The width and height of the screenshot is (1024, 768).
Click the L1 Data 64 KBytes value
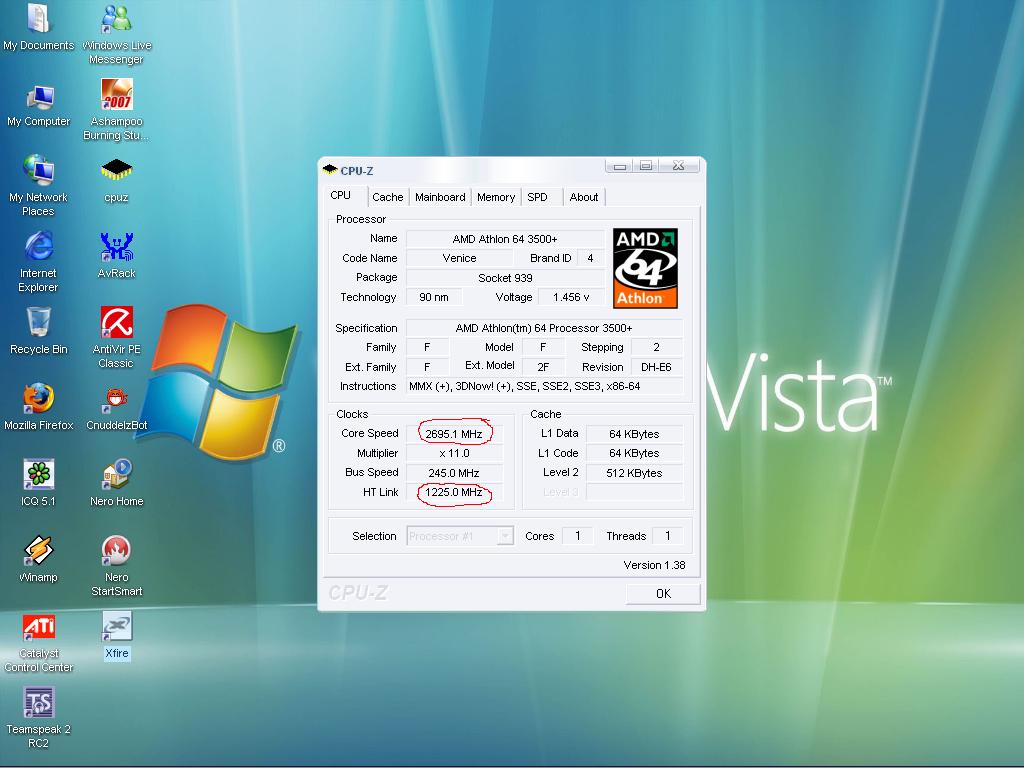pos(634,434)
